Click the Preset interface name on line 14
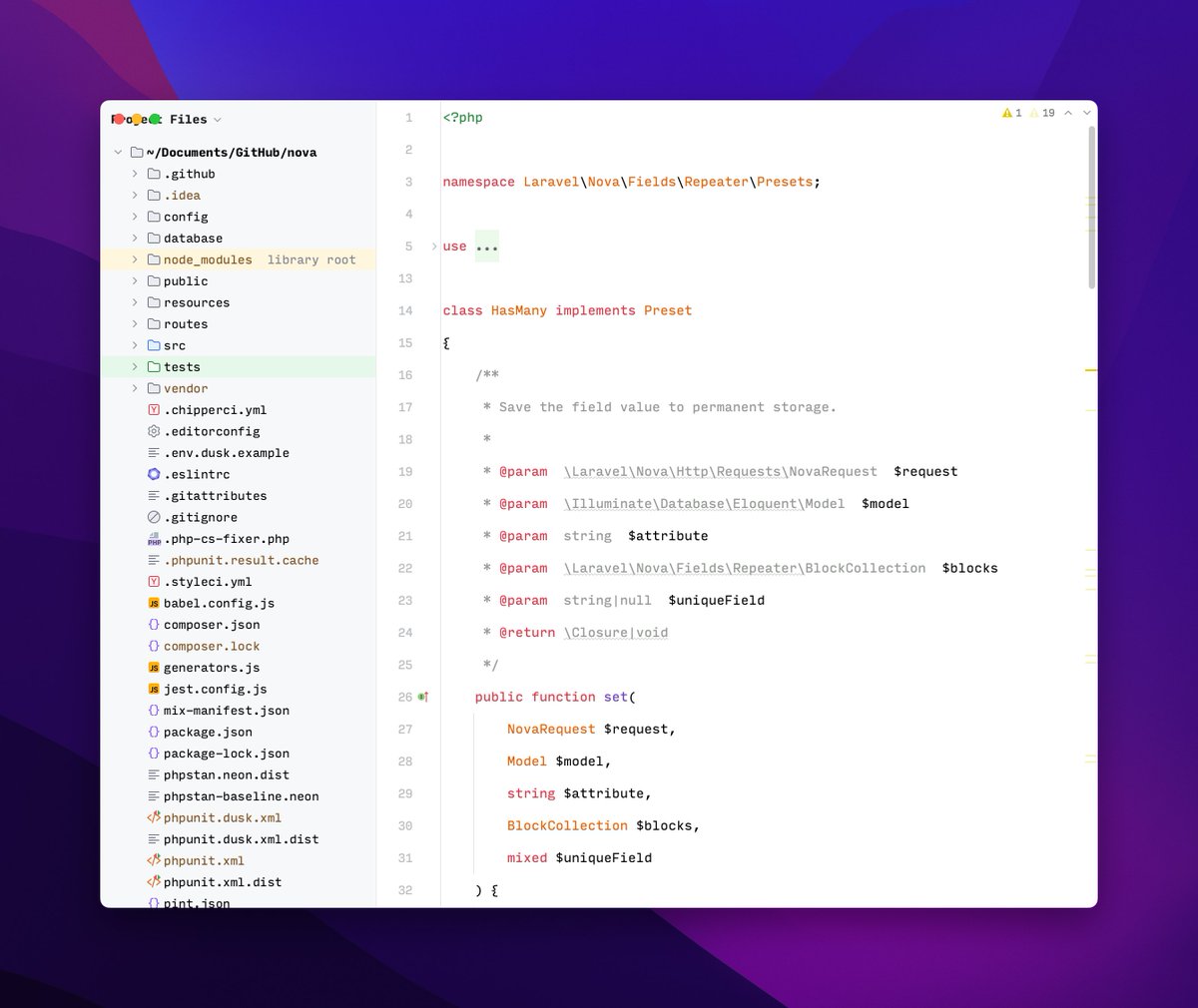Screen dimensions: 1198x1008 (668, 310)
